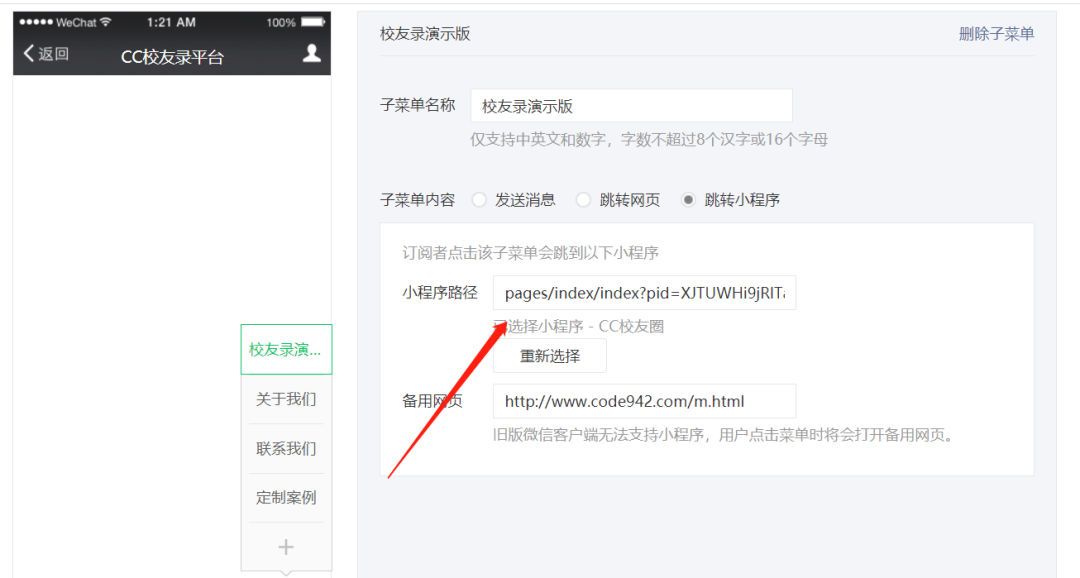The width and height of the screenshot is (1080, 578).
Task: Select the 关于我们 submenu item
Action: pos(286,399)
